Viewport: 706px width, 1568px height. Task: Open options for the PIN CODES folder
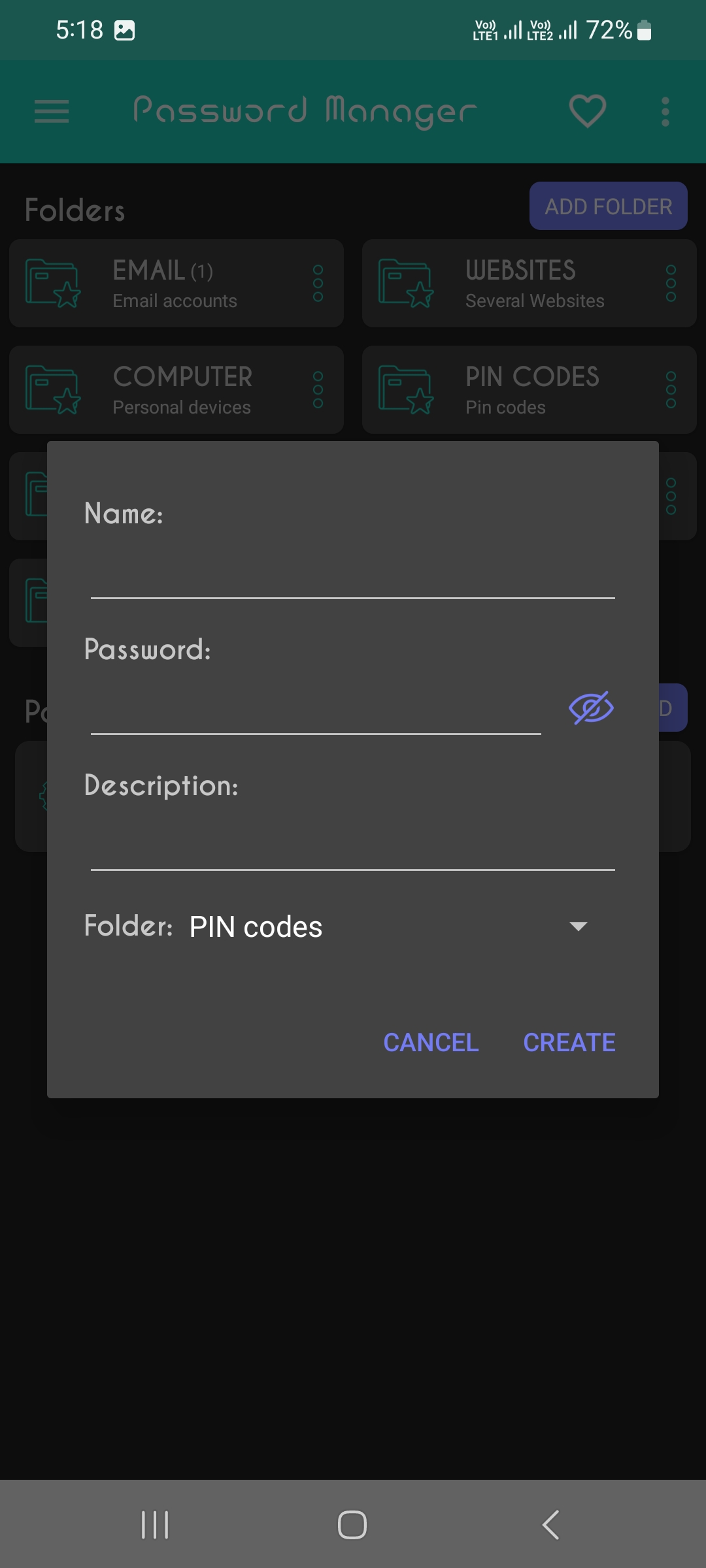(671, 390)
